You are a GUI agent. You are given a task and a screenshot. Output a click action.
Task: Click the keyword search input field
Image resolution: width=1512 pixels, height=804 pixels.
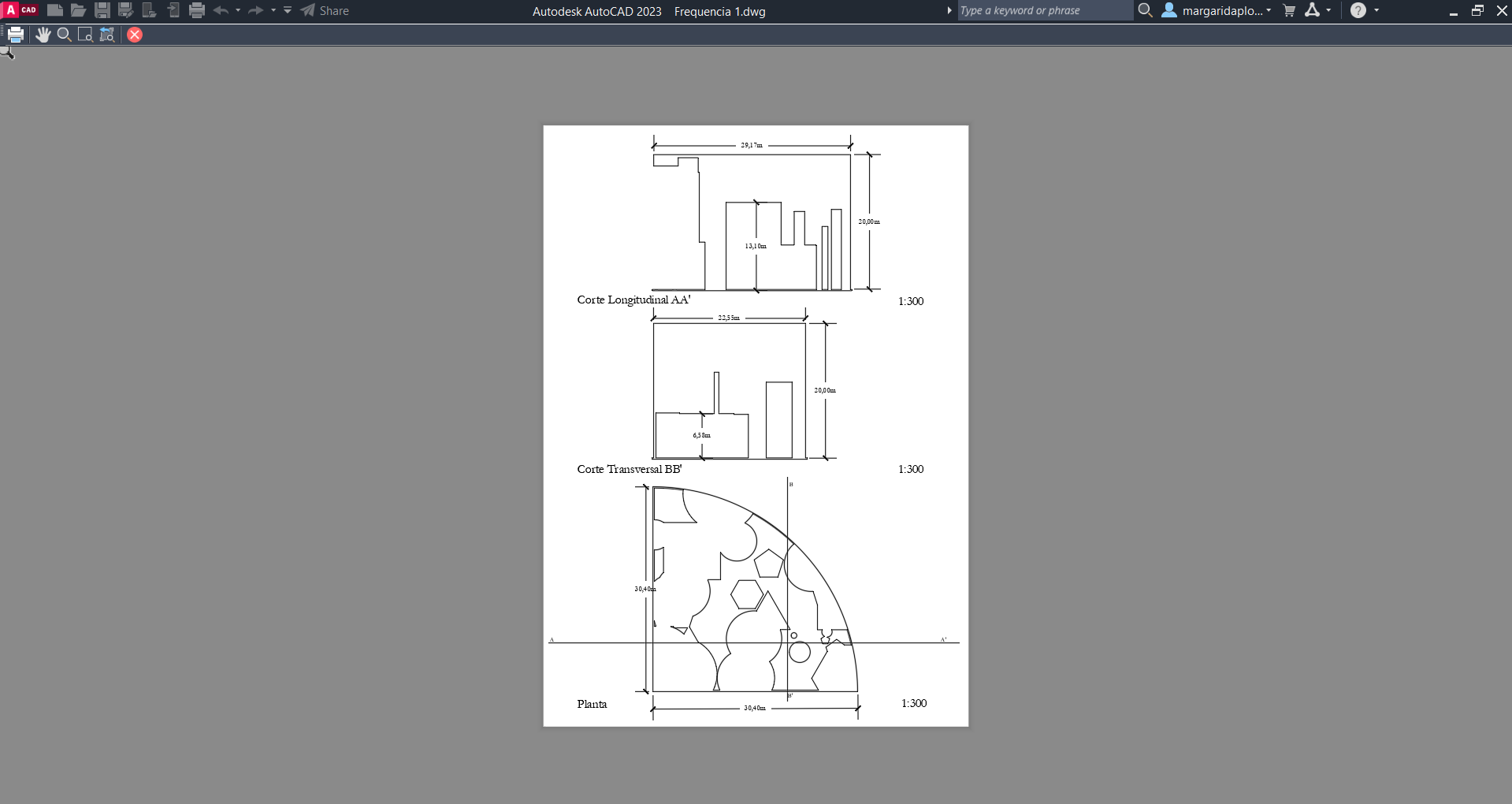[1045, 10]
